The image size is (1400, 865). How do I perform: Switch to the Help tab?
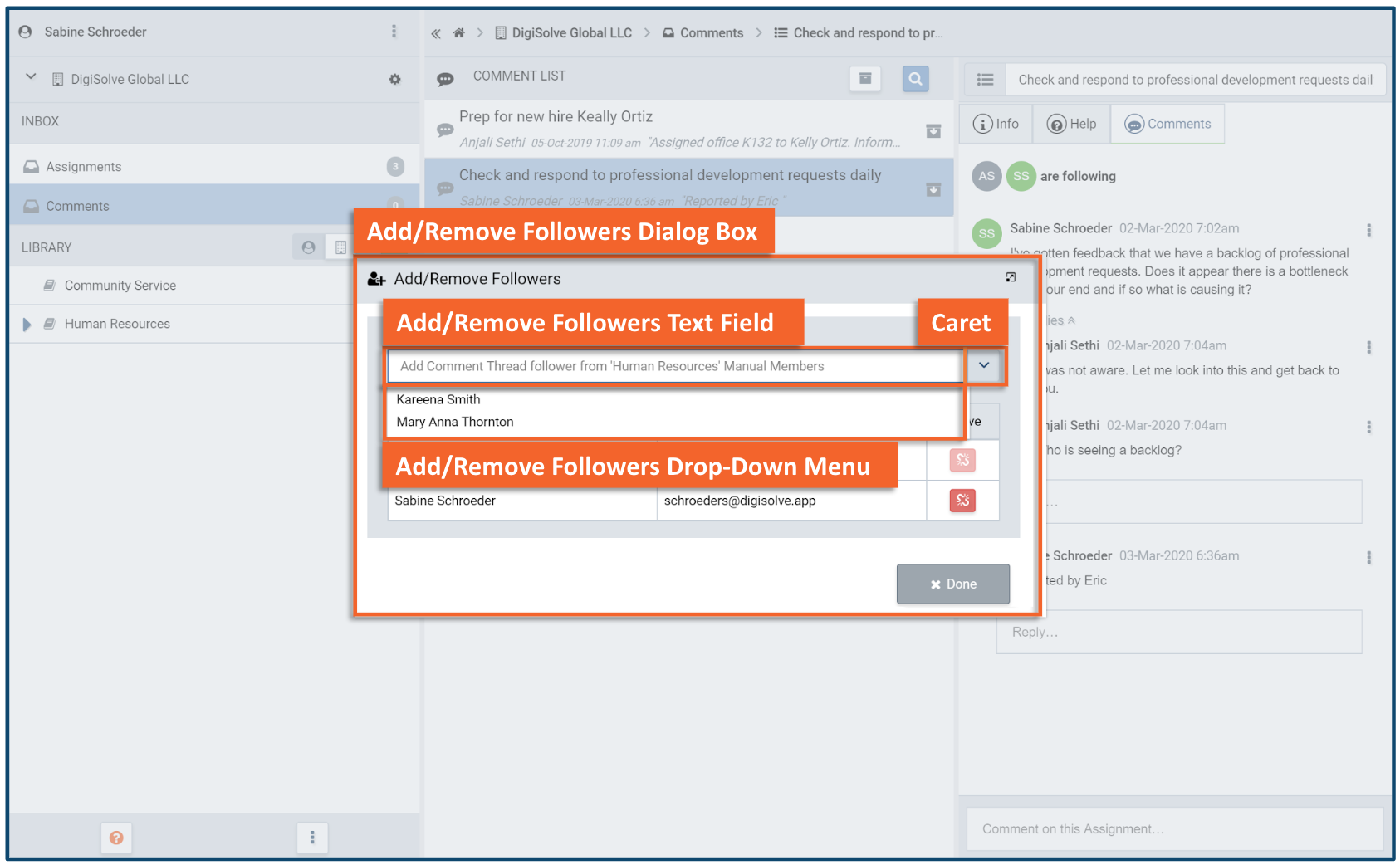click(x=1071, y=124)
